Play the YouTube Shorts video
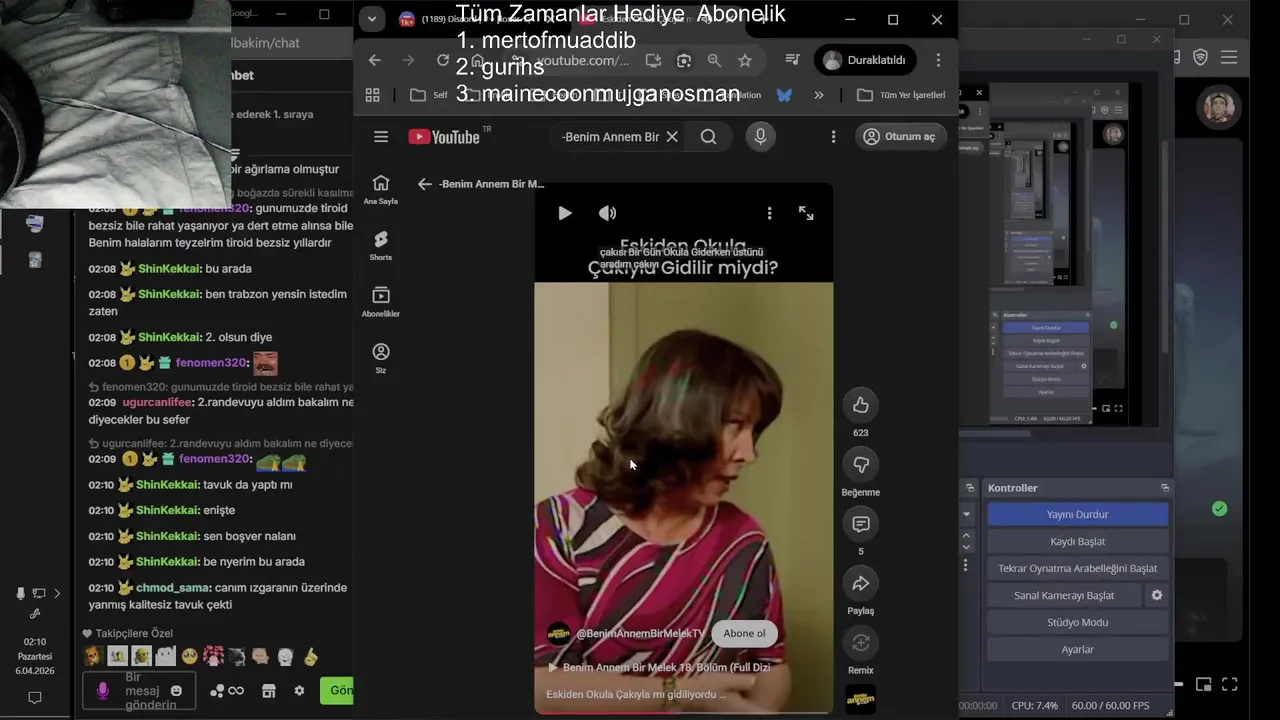The width and height of the screenshot is (1280, 720). 565,213
